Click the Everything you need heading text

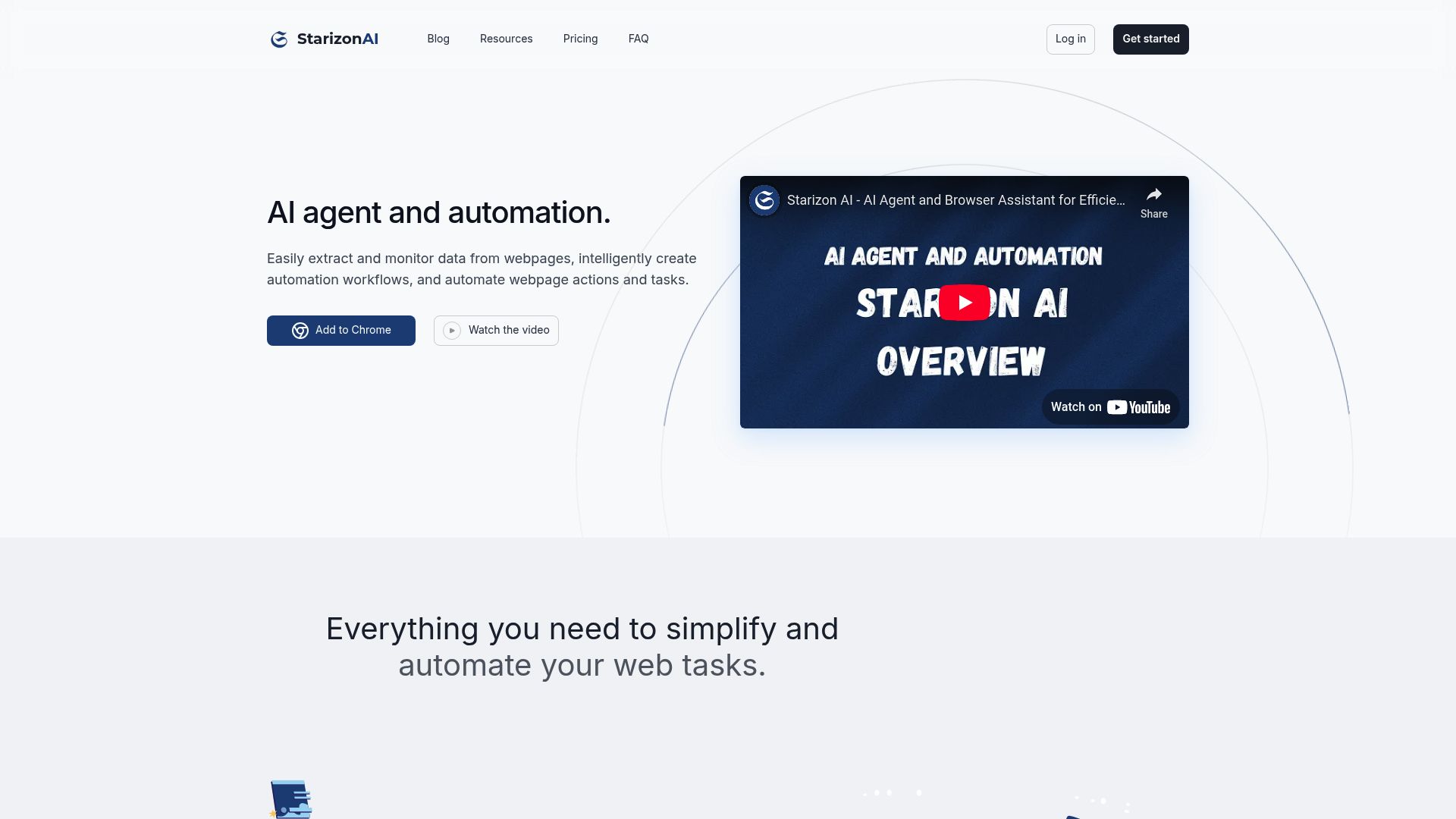pos(582,647)
